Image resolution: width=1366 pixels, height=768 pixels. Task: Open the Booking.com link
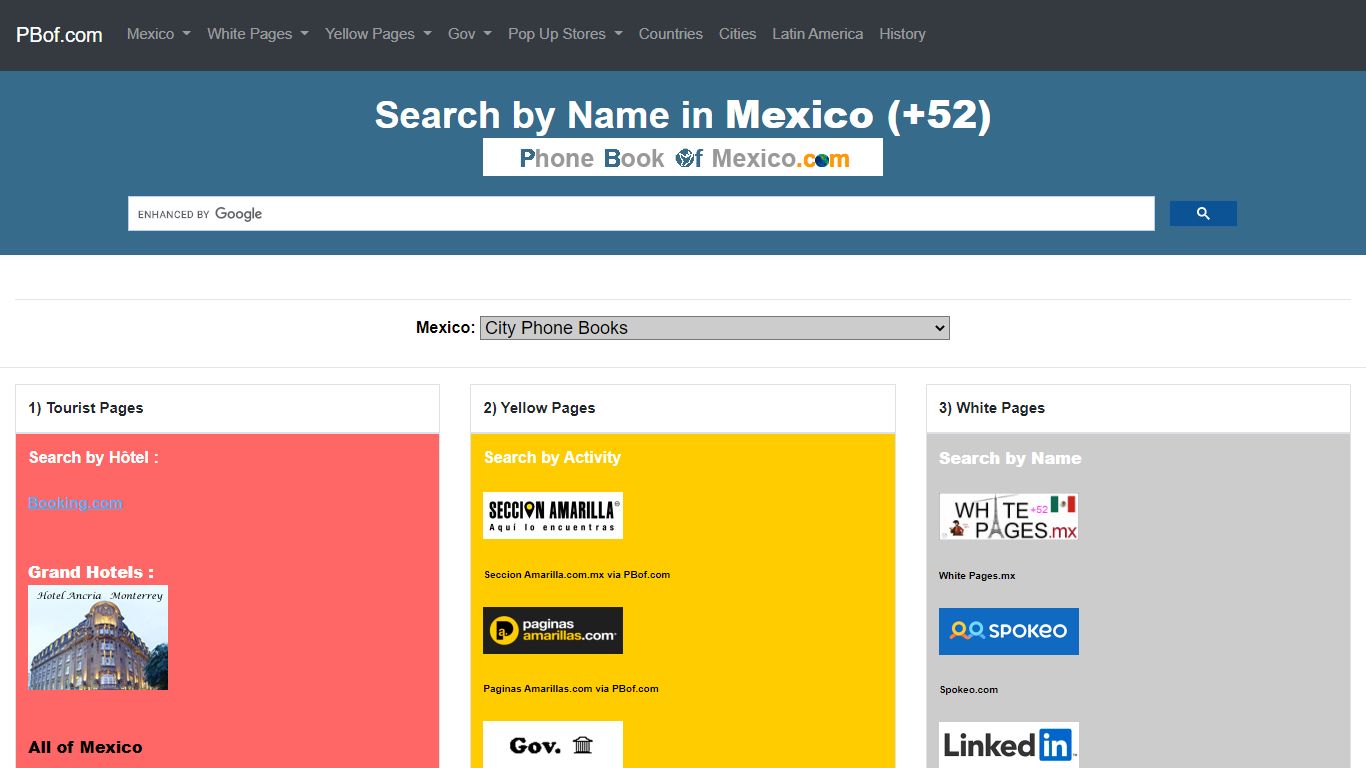tap(75, 503)
